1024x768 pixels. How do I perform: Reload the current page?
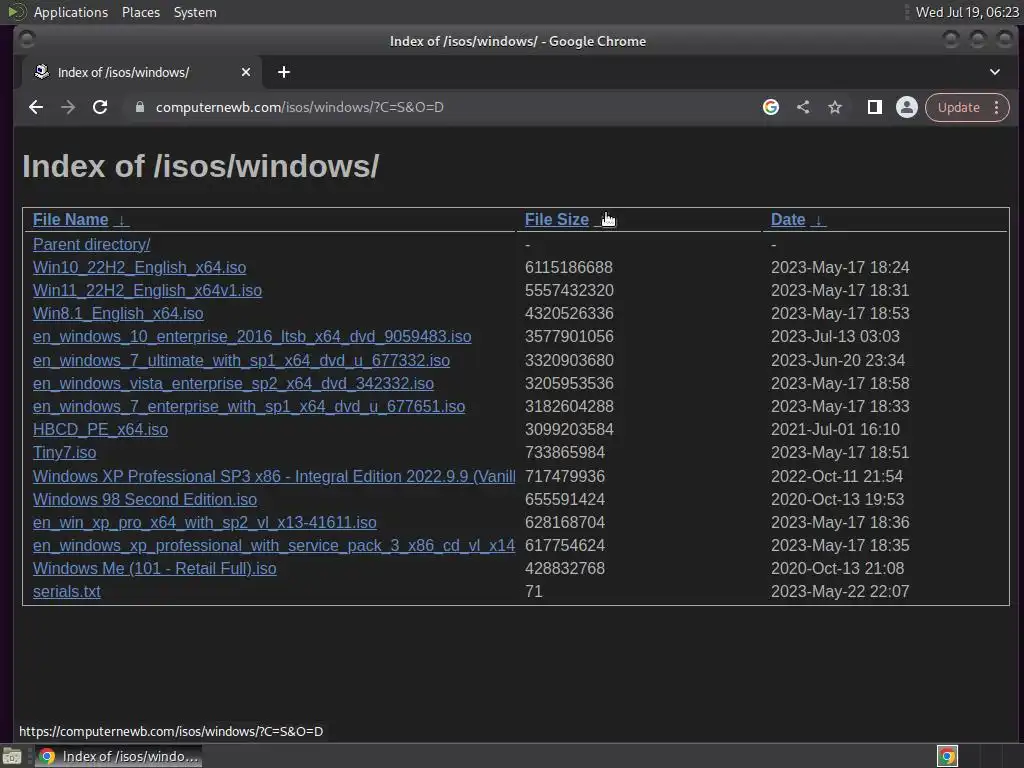tap(100, 107)
